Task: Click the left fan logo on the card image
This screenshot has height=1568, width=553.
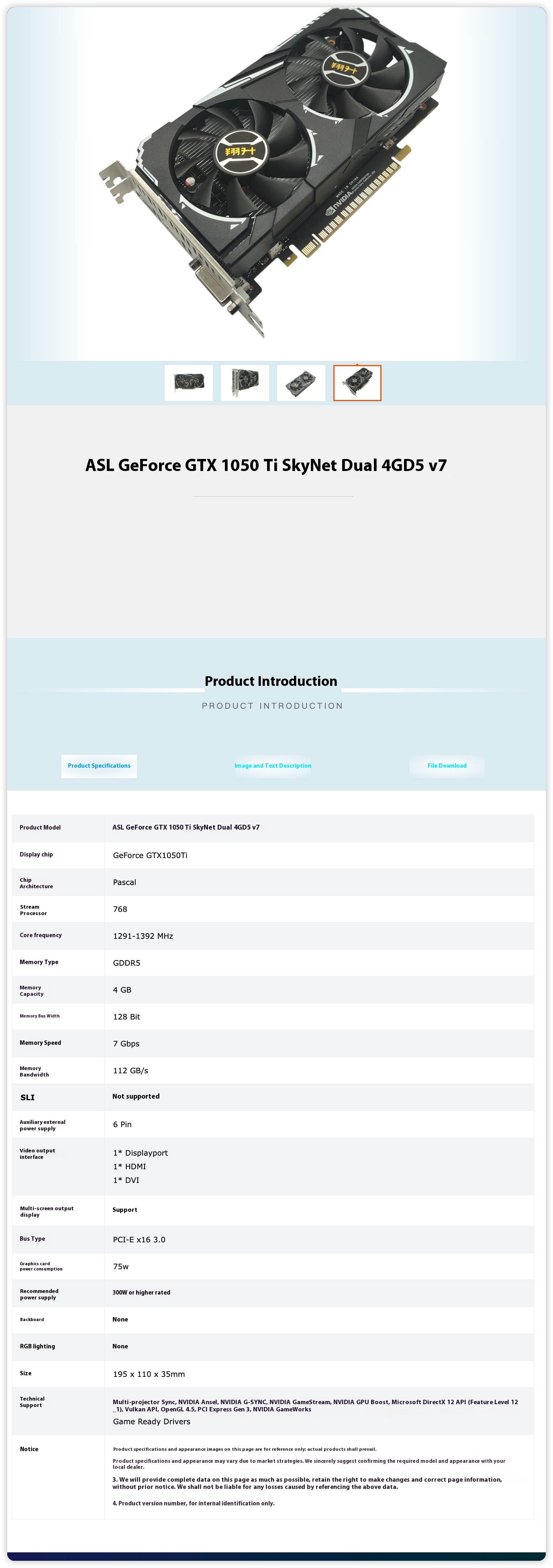Action: pos(241,150)
